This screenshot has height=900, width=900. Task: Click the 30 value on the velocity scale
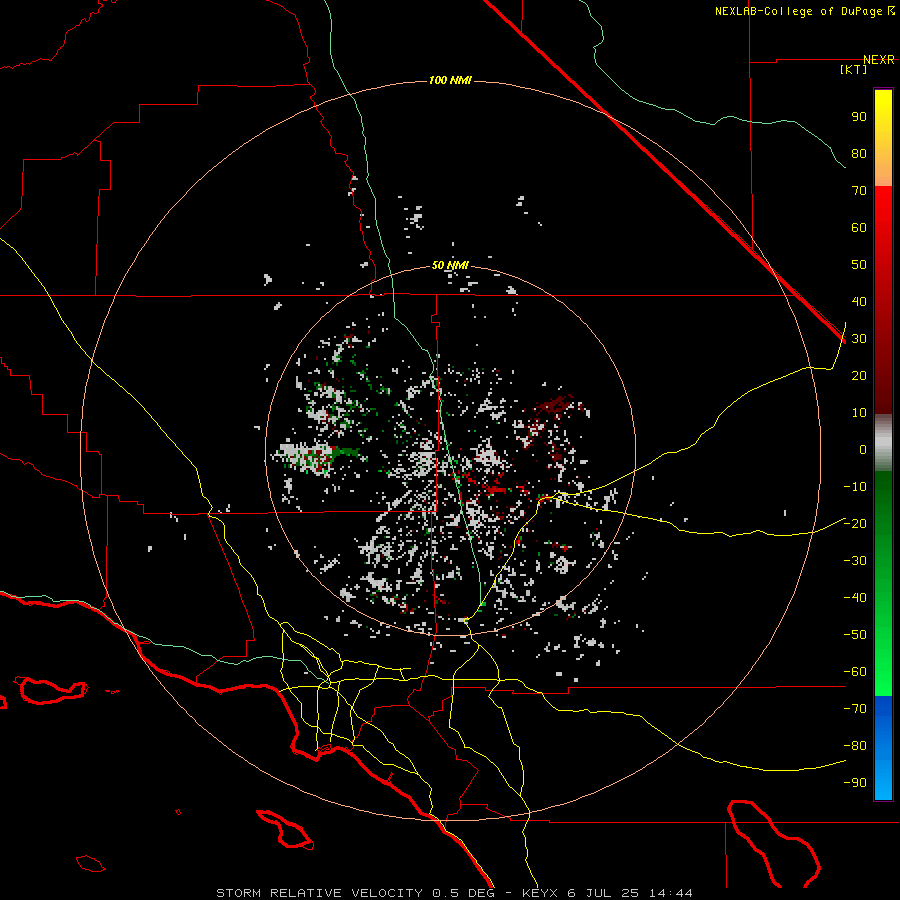(859, 339)
